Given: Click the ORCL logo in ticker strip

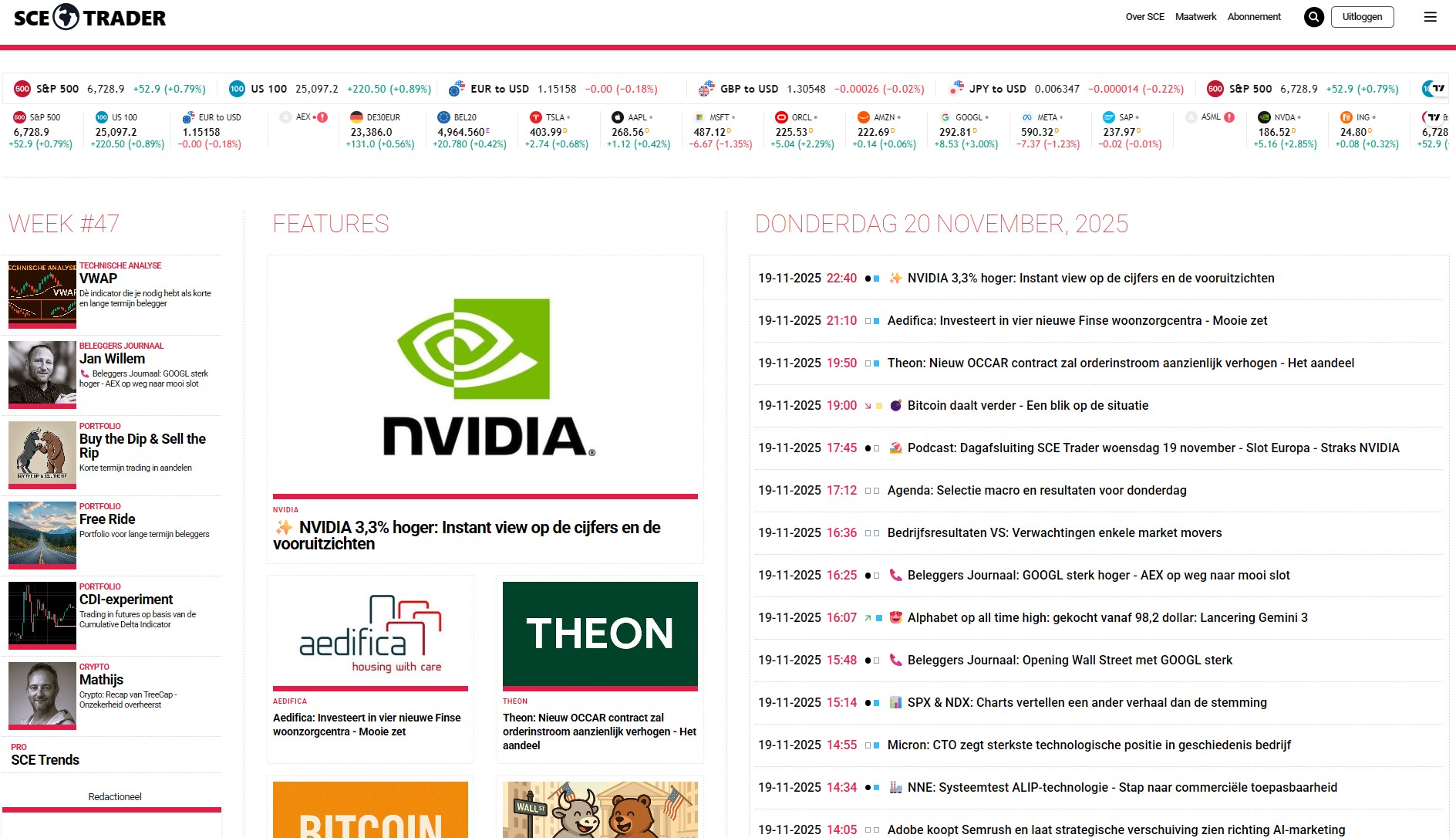Looking at the screenshot, I should pyautogui.click(x=781, y=117).
